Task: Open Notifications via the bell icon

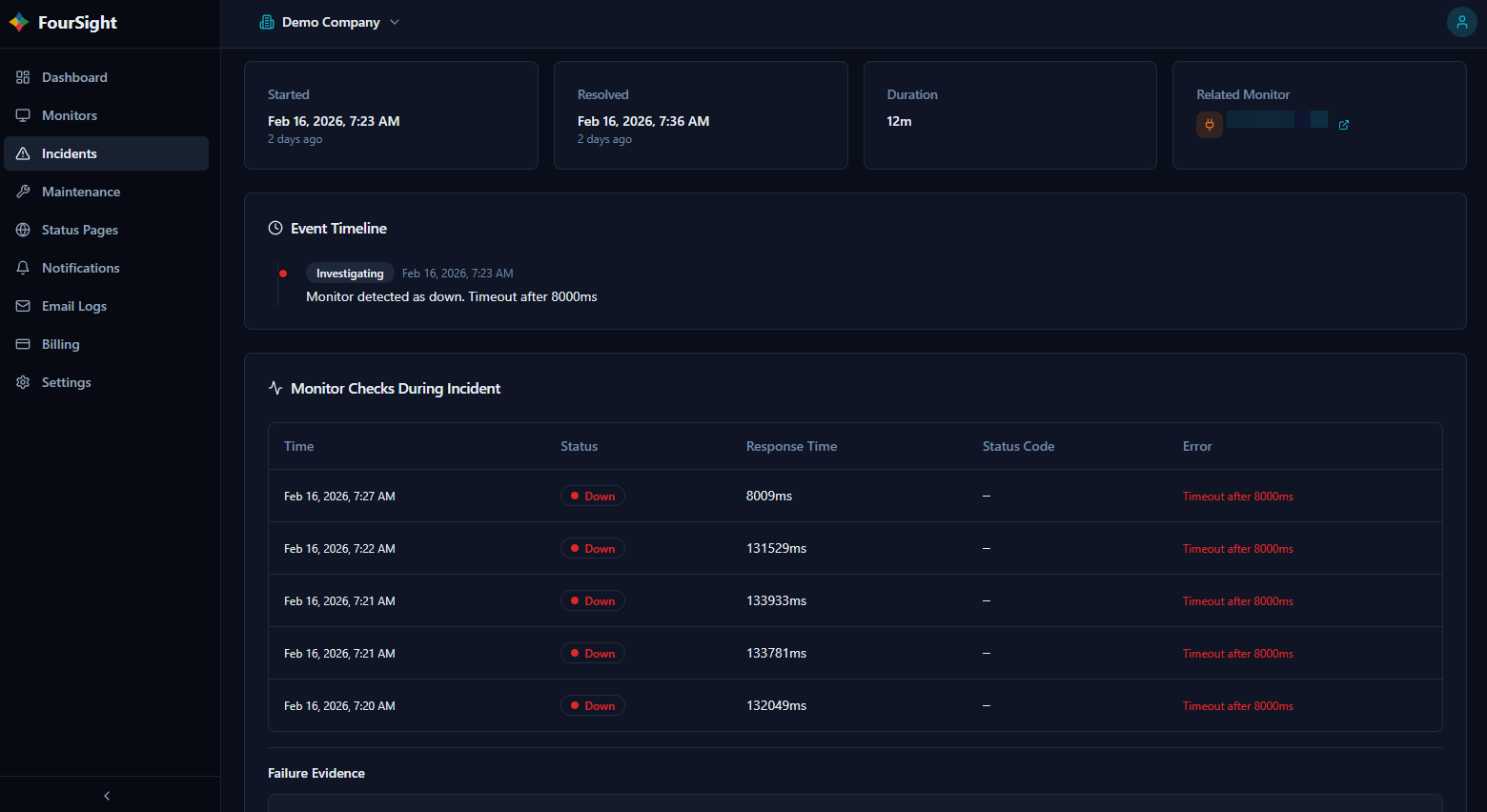Action: point(22,268)
